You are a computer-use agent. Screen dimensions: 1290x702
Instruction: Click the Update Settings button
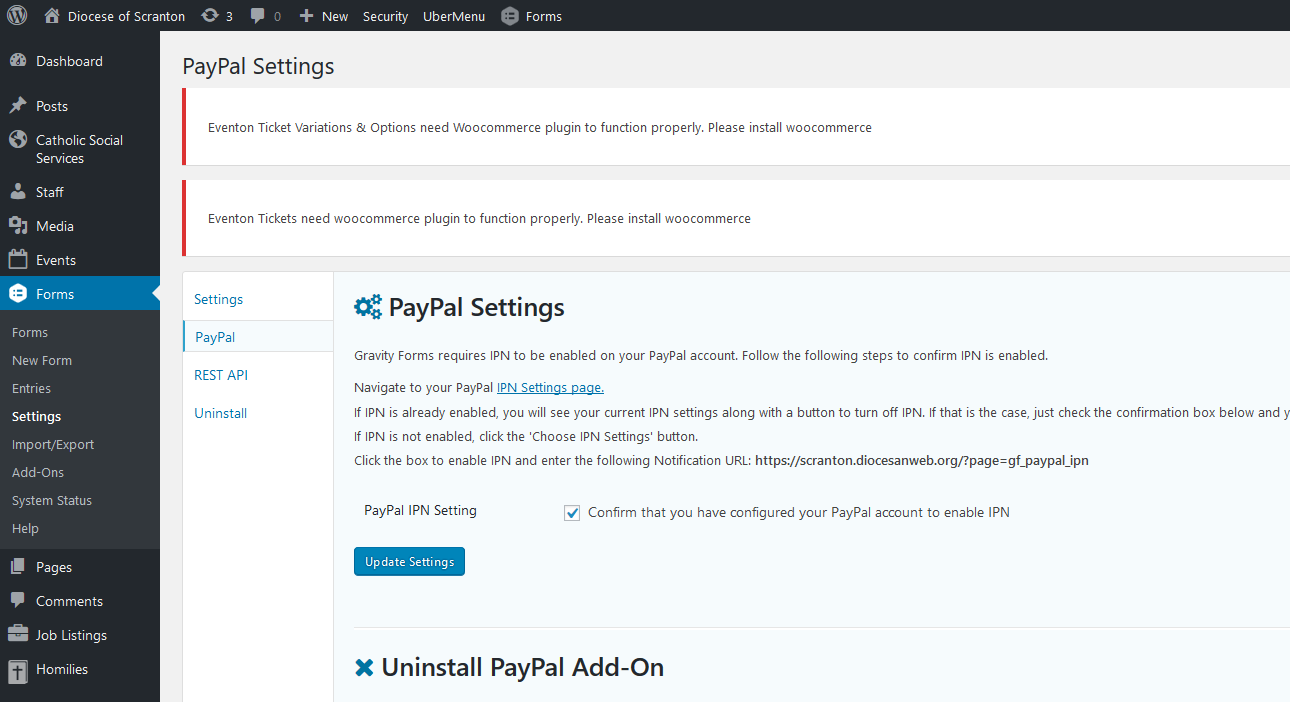click(x=409, y=562)
